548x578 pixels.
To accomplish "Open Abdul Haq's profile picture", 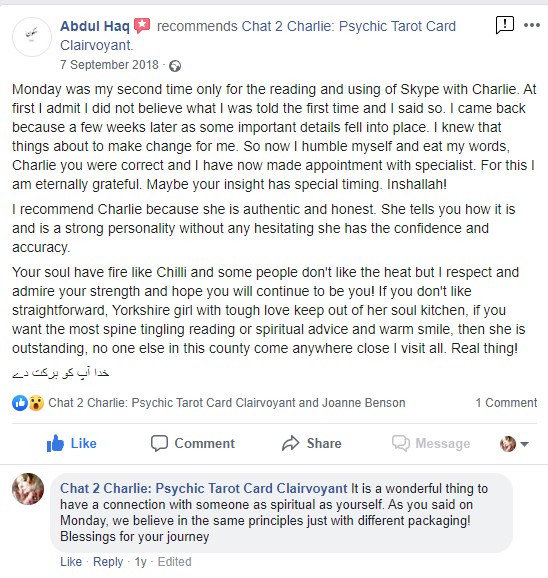I will coord(32,37).
